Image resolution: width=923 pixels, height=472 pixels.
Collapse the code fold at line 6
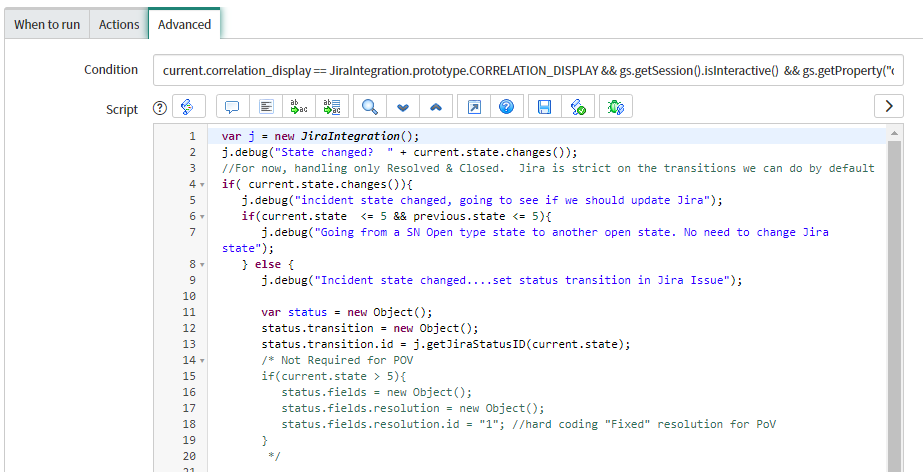click(x=202, y=217)
